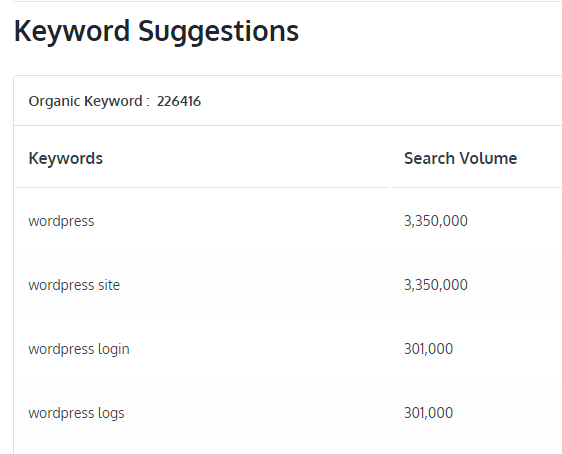Click the word site in wordpress site

(x=109, y=285)
